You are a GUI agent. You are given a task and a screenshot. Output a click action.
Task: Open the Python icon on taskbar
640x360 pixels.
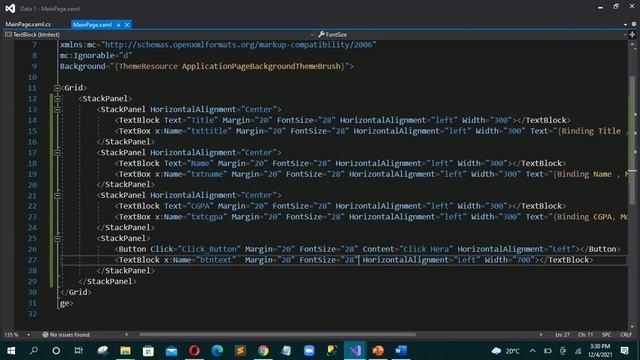(x=332, y=351)
